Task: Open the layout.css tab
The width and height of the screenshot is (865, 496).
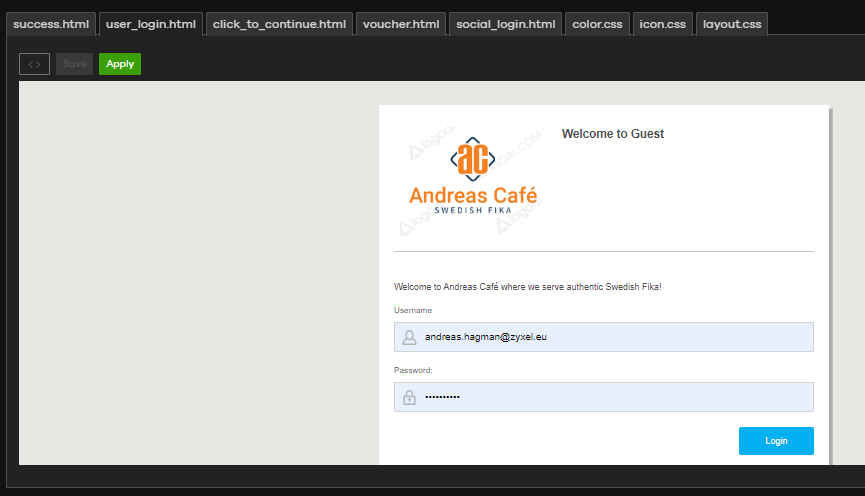Action: [x=731, y=24]
